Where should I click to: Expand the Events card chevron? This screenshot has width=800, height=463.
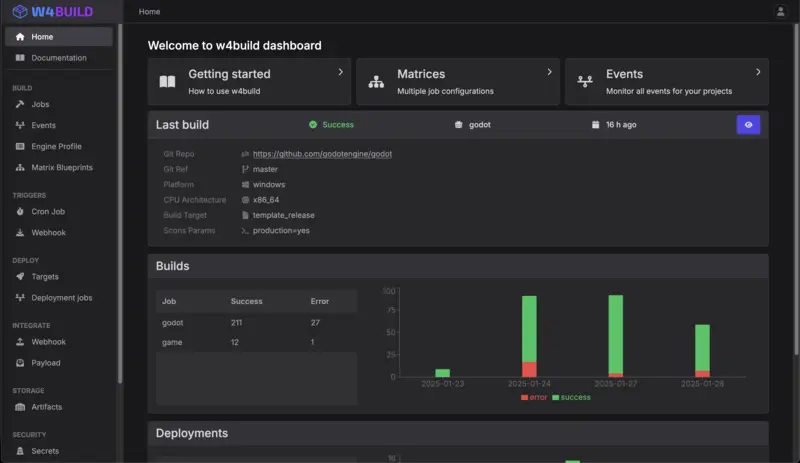tap(758, 72)
